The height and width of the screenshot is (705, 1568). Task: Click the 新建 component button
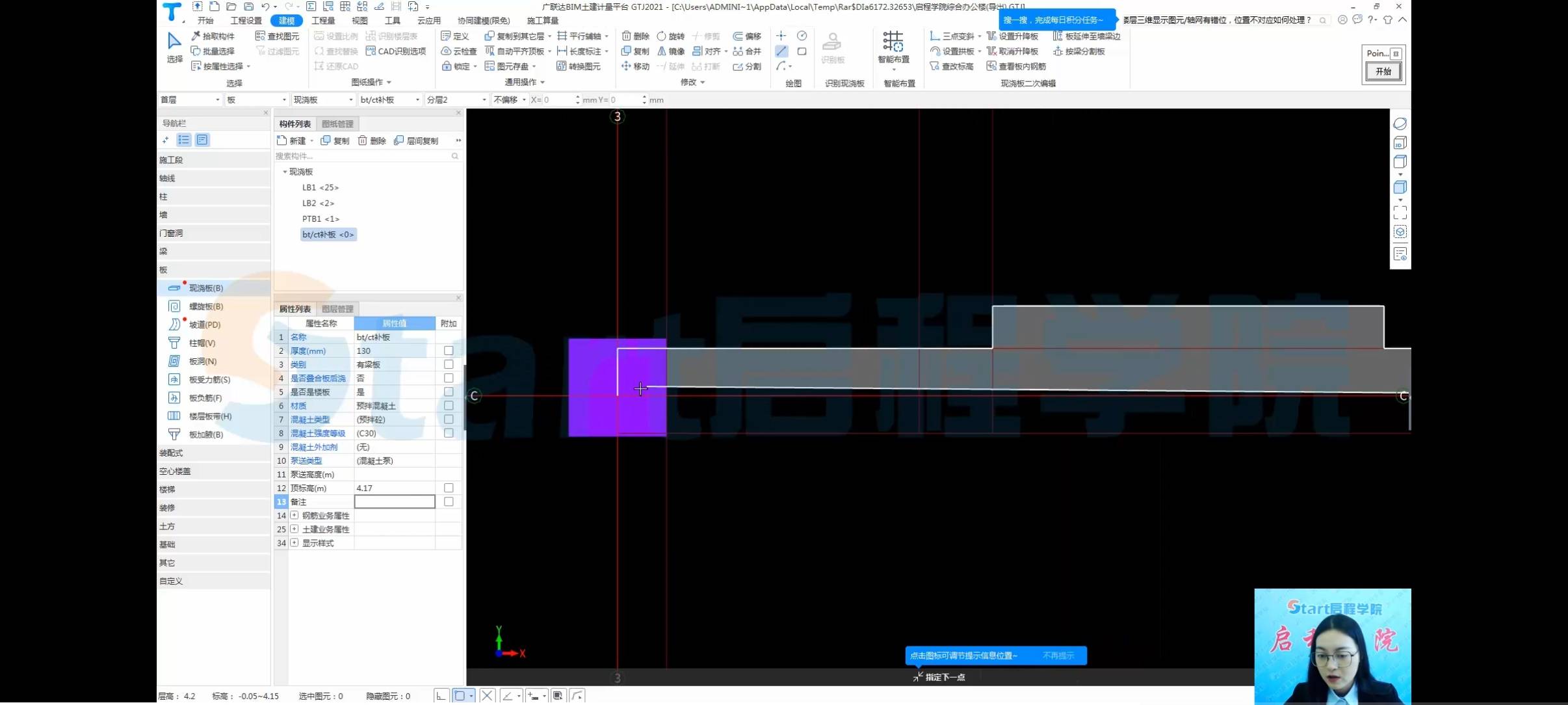pyautogui.click(x=292, y=140)
